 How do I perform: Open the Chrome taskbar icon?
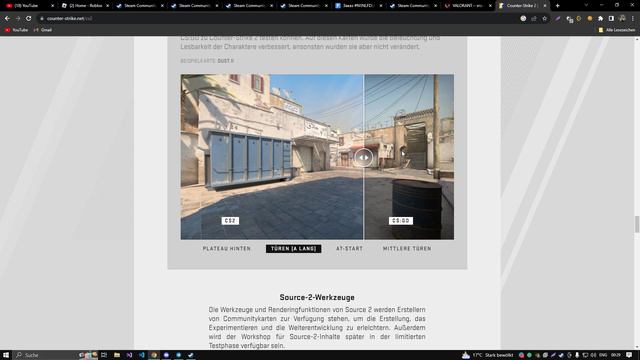tap(154, 355)
